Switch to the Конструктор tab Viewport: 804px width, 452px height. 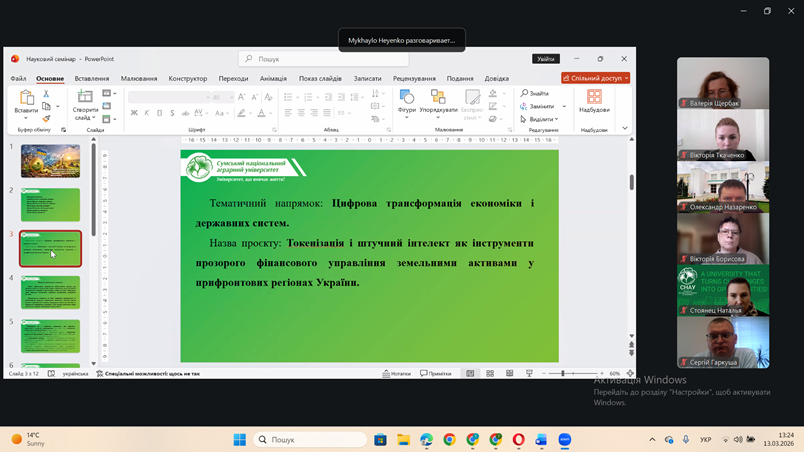tap(187, 78)
